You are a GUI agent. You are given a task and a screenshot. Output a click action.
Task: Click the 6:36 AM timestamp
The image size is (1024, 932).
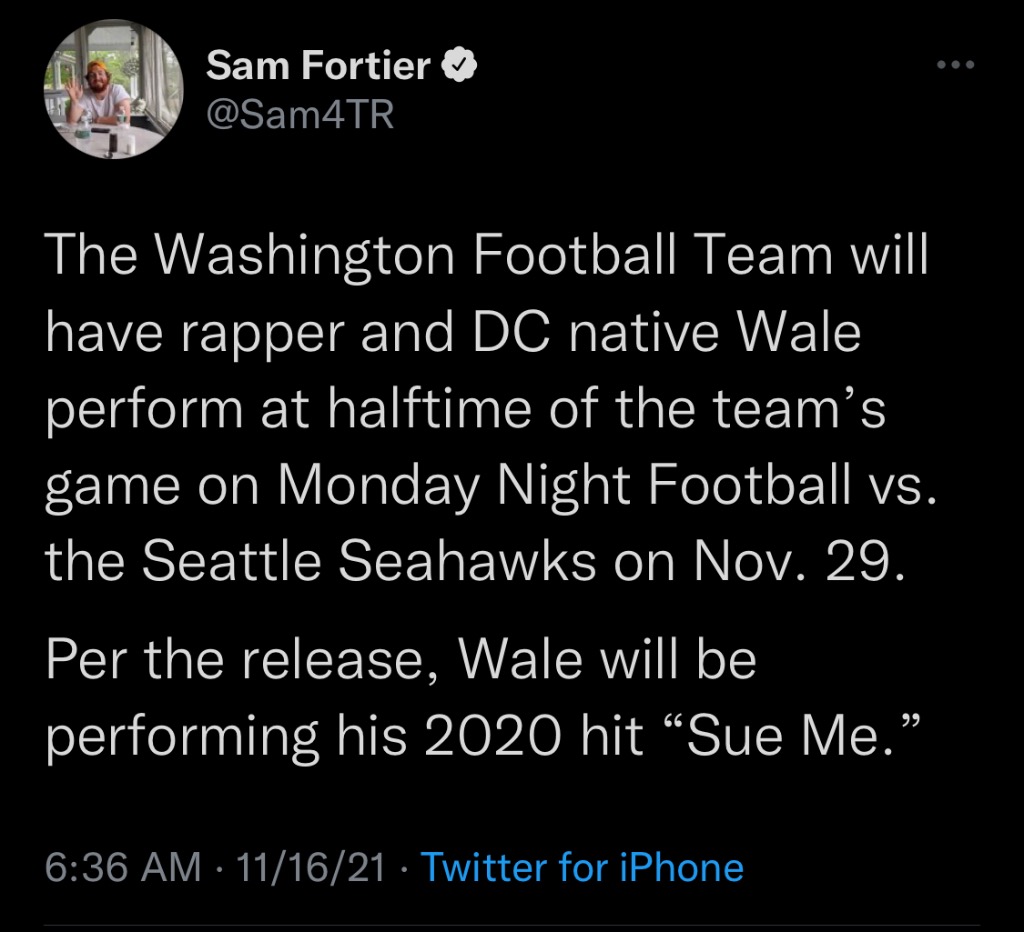click(x=123, y=867)
